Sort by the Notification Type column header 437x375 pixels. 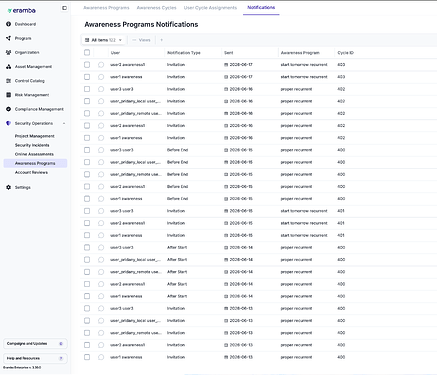click(184, 53)
